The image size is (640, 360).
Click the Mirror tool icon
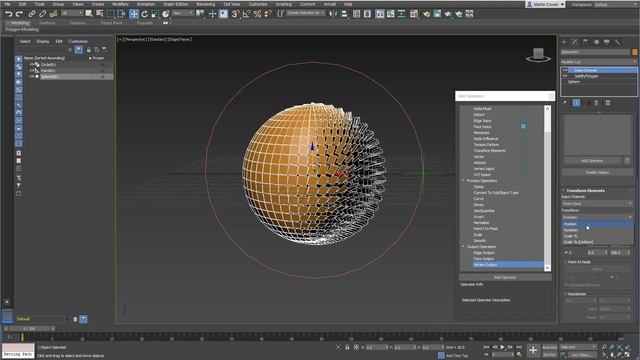[x=333, y=14]
